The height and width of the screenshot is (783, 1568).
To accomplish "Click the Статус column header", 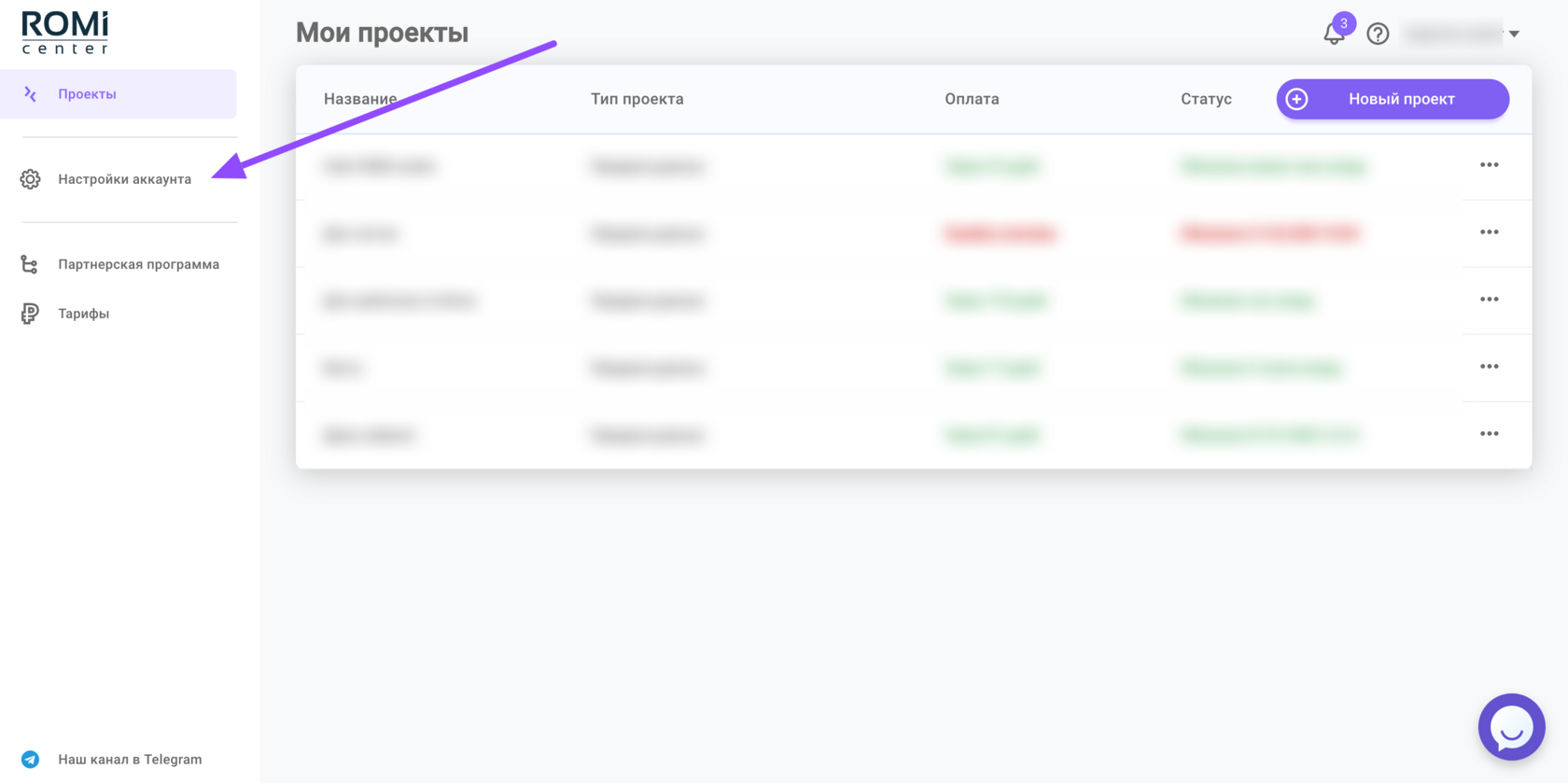I will point(1206,99).
